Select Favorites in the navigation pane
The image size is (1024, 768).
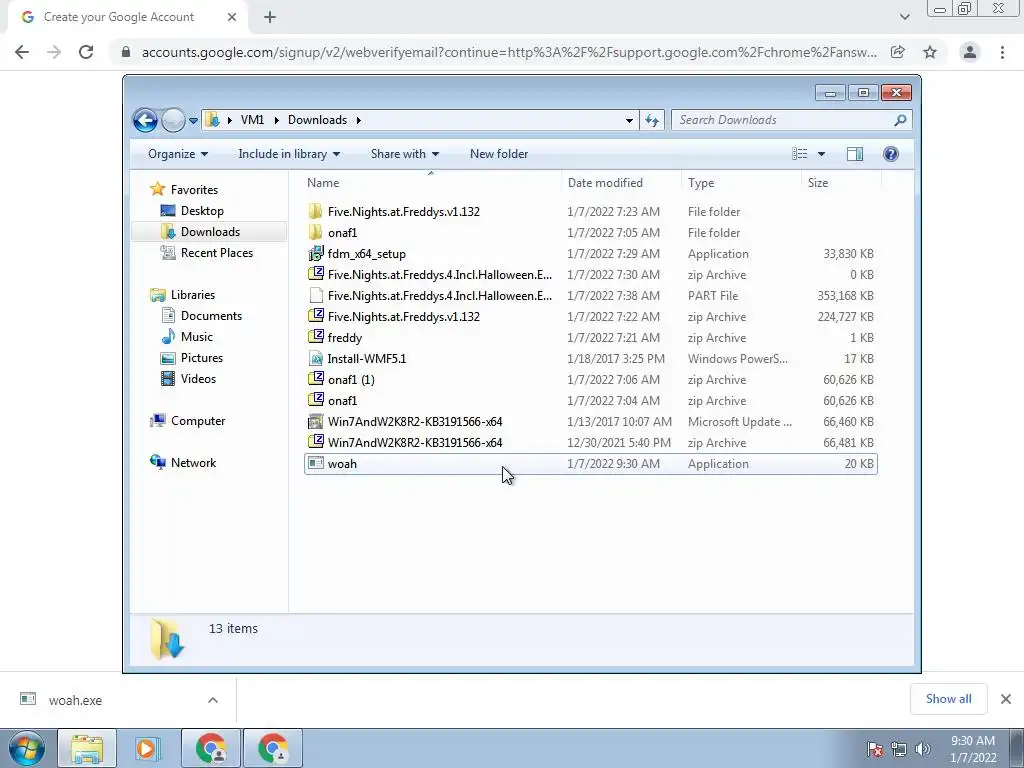[x=194, y=190]
